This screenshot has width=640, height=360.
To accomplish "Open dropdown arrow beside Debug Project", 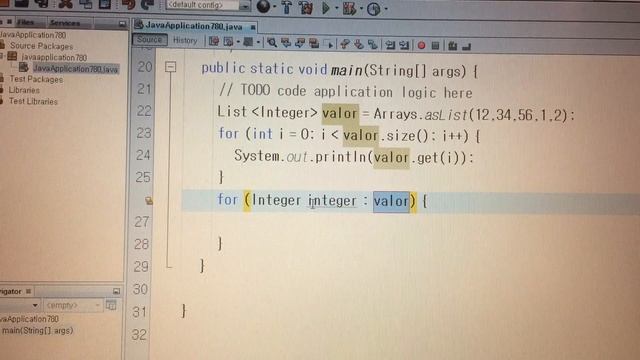I will (x=361, y=8).
